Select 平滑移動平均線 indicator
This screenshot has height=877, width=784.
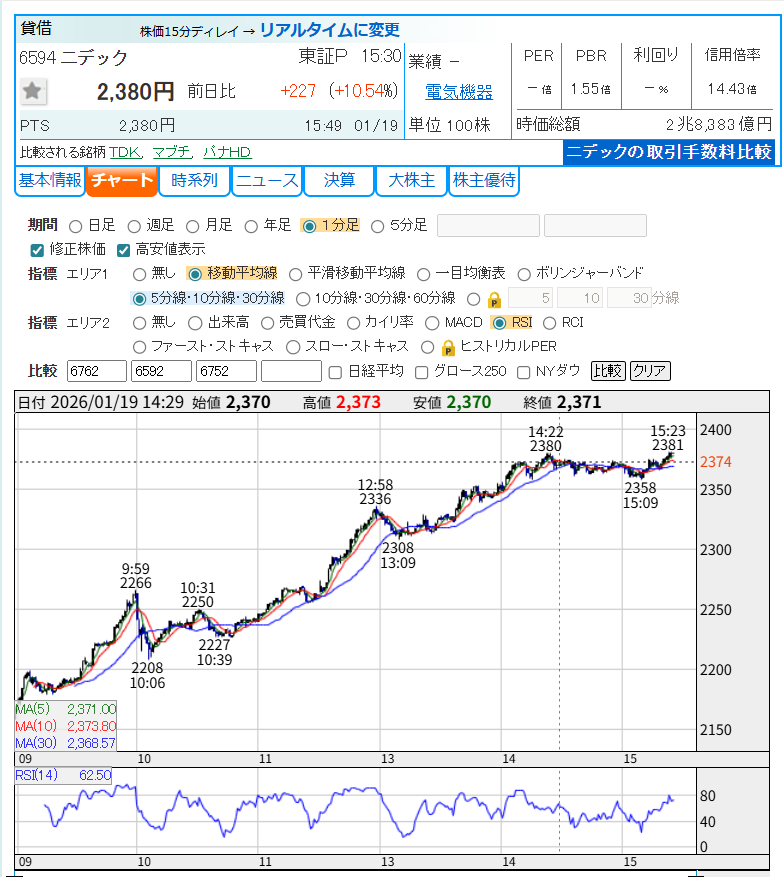(x=295, y=275)
